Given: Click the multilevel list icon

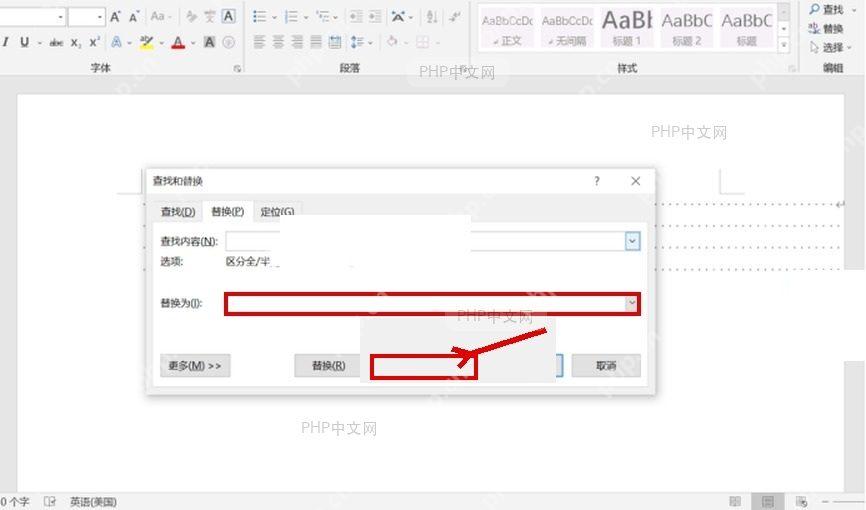Looking at the screenshot, I should point(324,17).
